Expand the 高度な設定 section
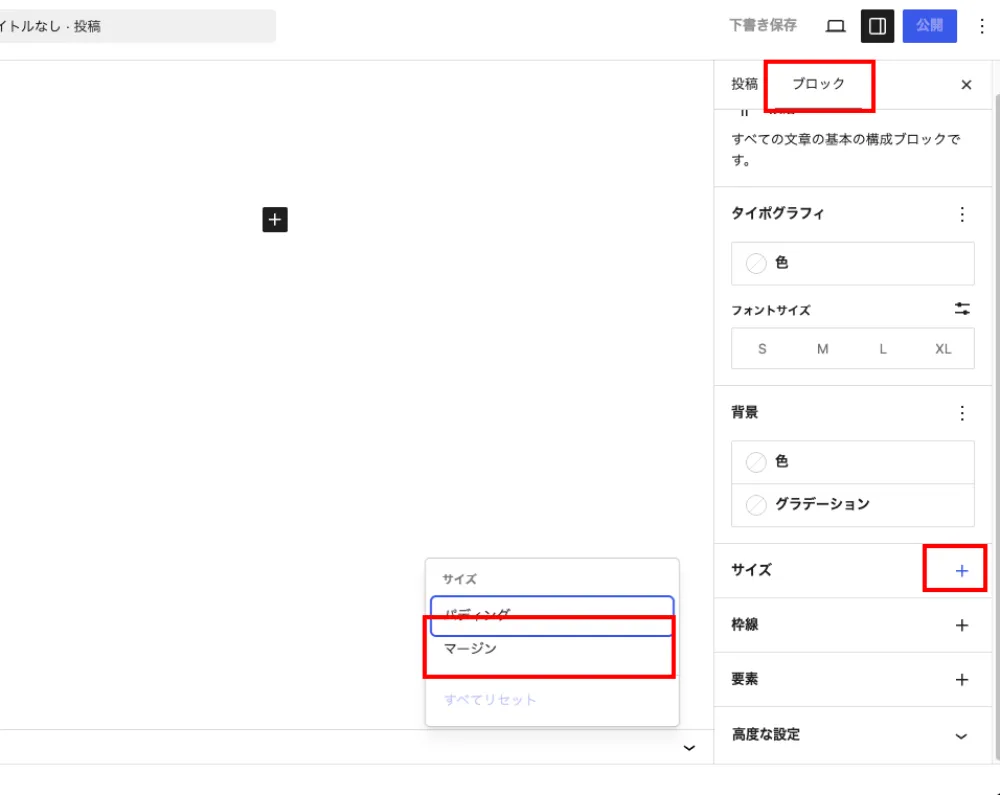Screen dimensions: 1000x795 853,735
